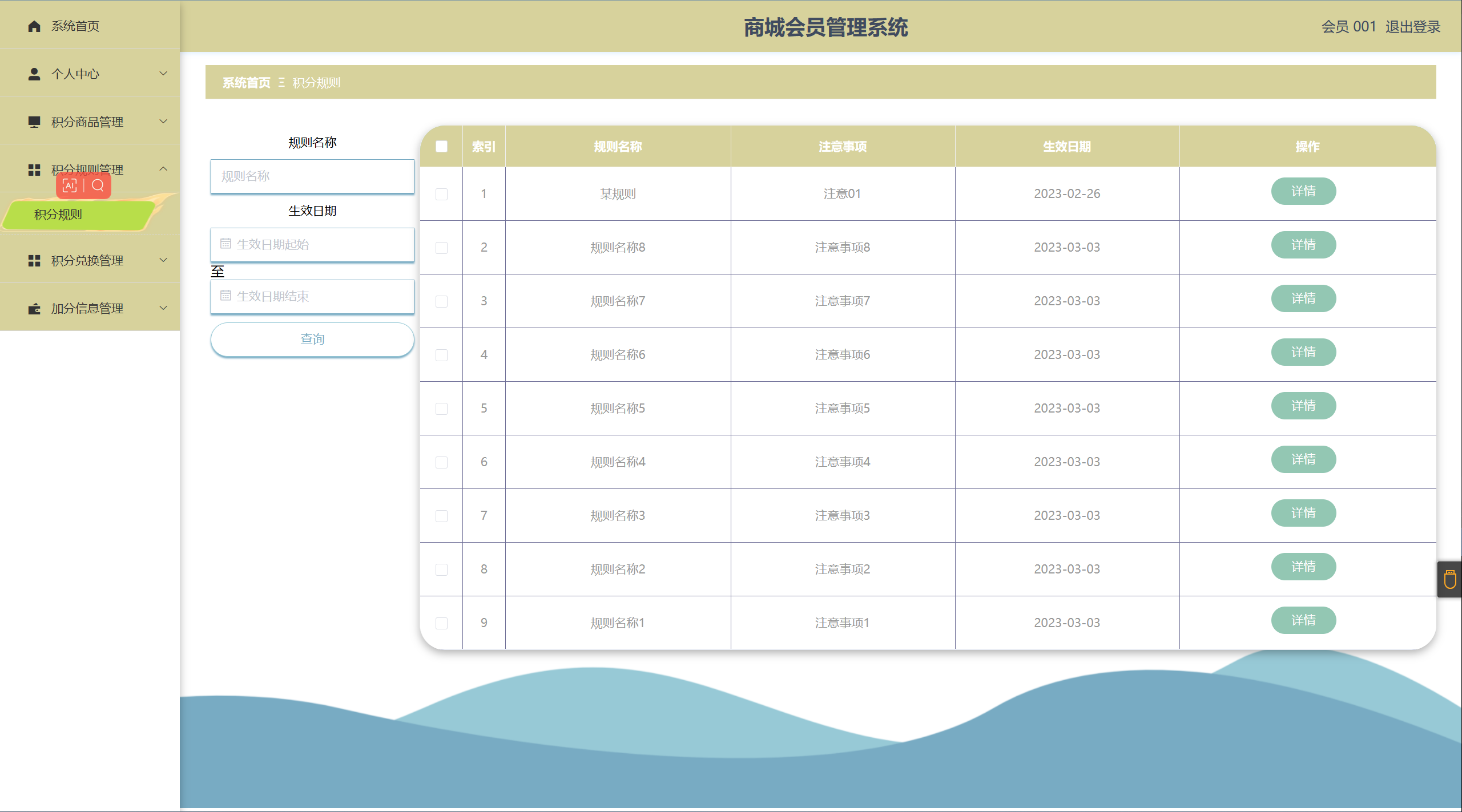
Task: Click the grid icon for 积分兑换管理
Action: point(34,261)
